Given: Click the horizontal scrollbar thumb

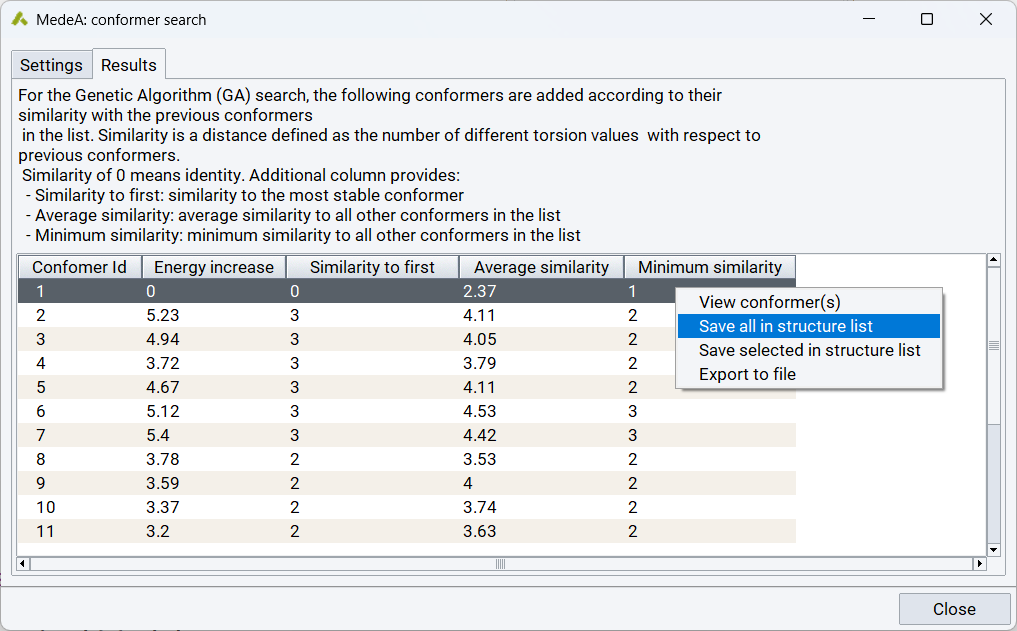Looking at the screenshot, I should [x=501, y=564].
